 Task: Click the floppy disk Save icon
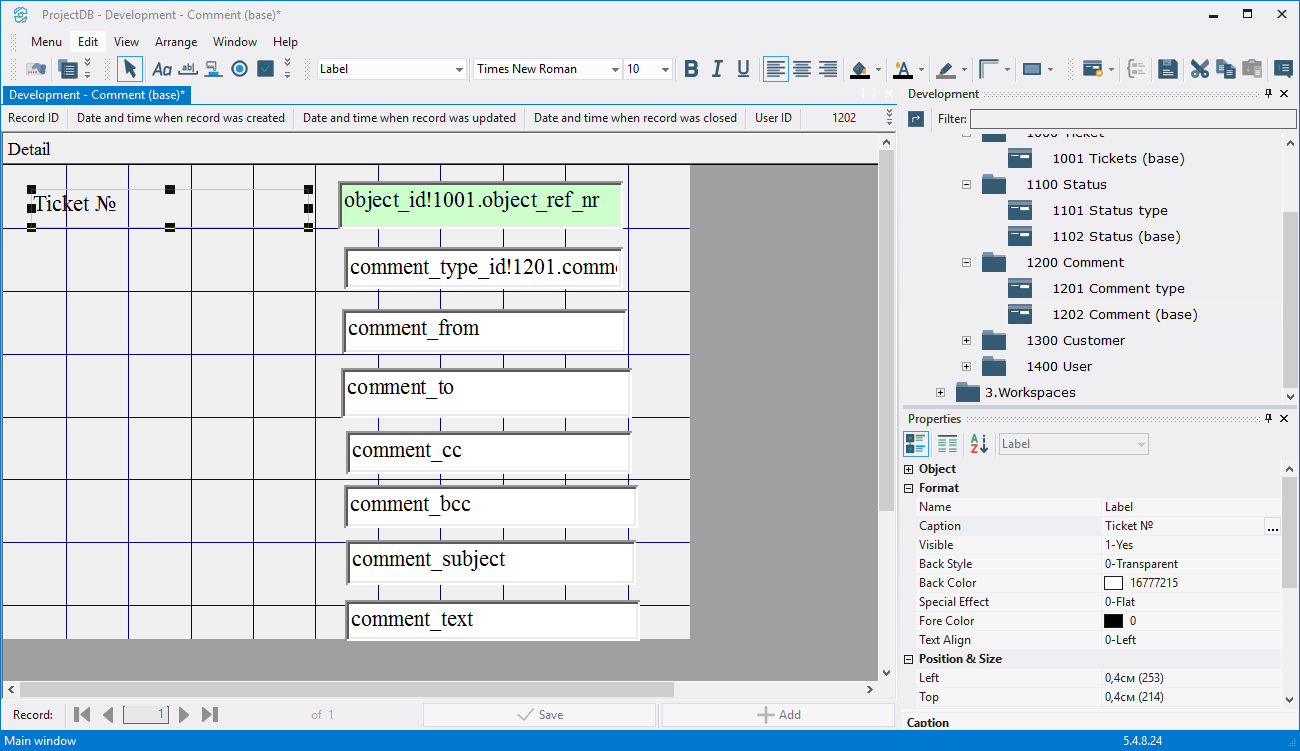1167,69
